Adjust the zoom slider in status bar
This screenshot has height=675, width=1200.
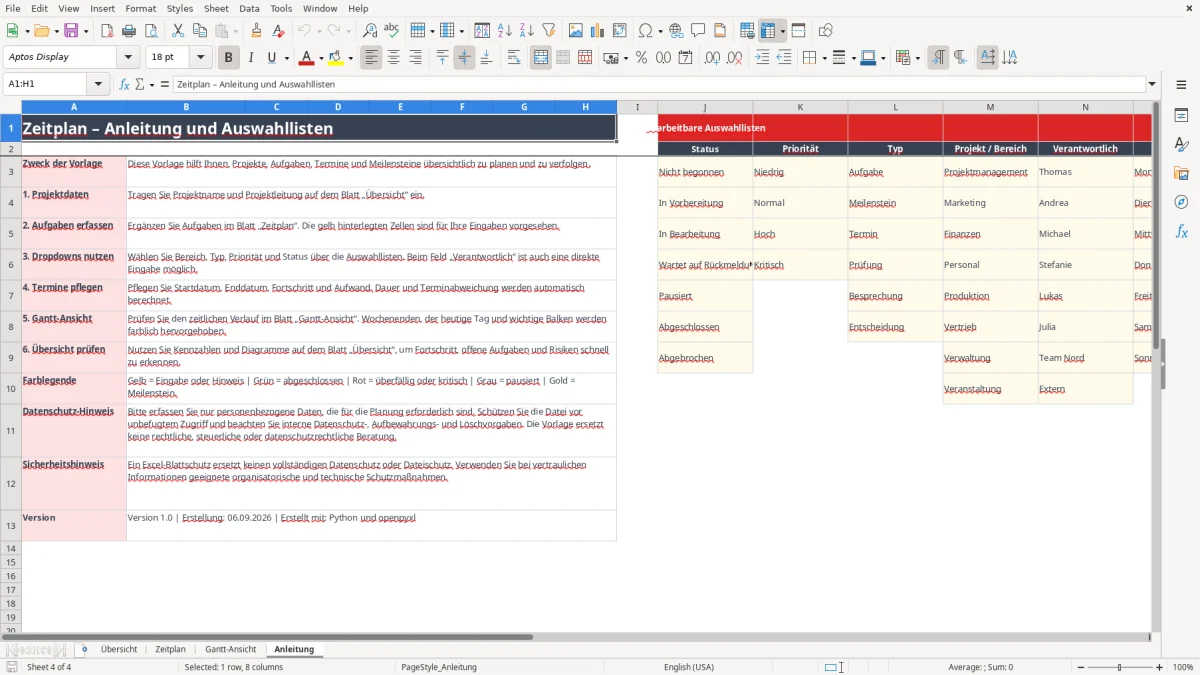click(x=1119, y=667)
